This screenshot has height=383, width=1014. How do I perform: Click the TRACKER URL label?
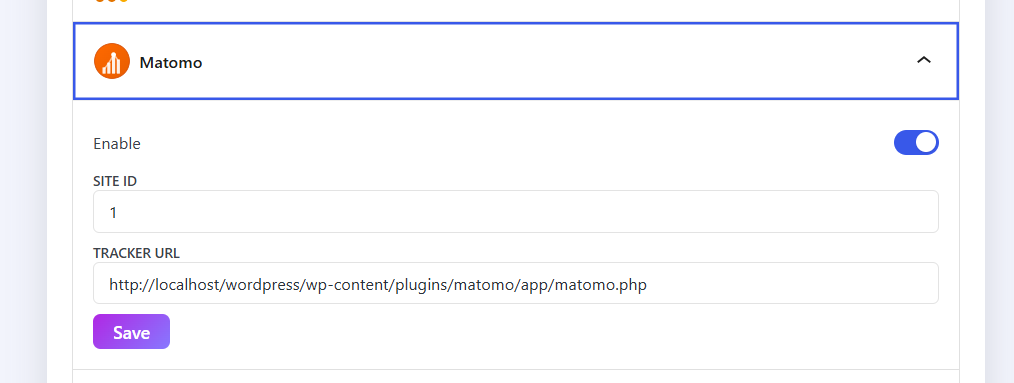coord(136,252)
